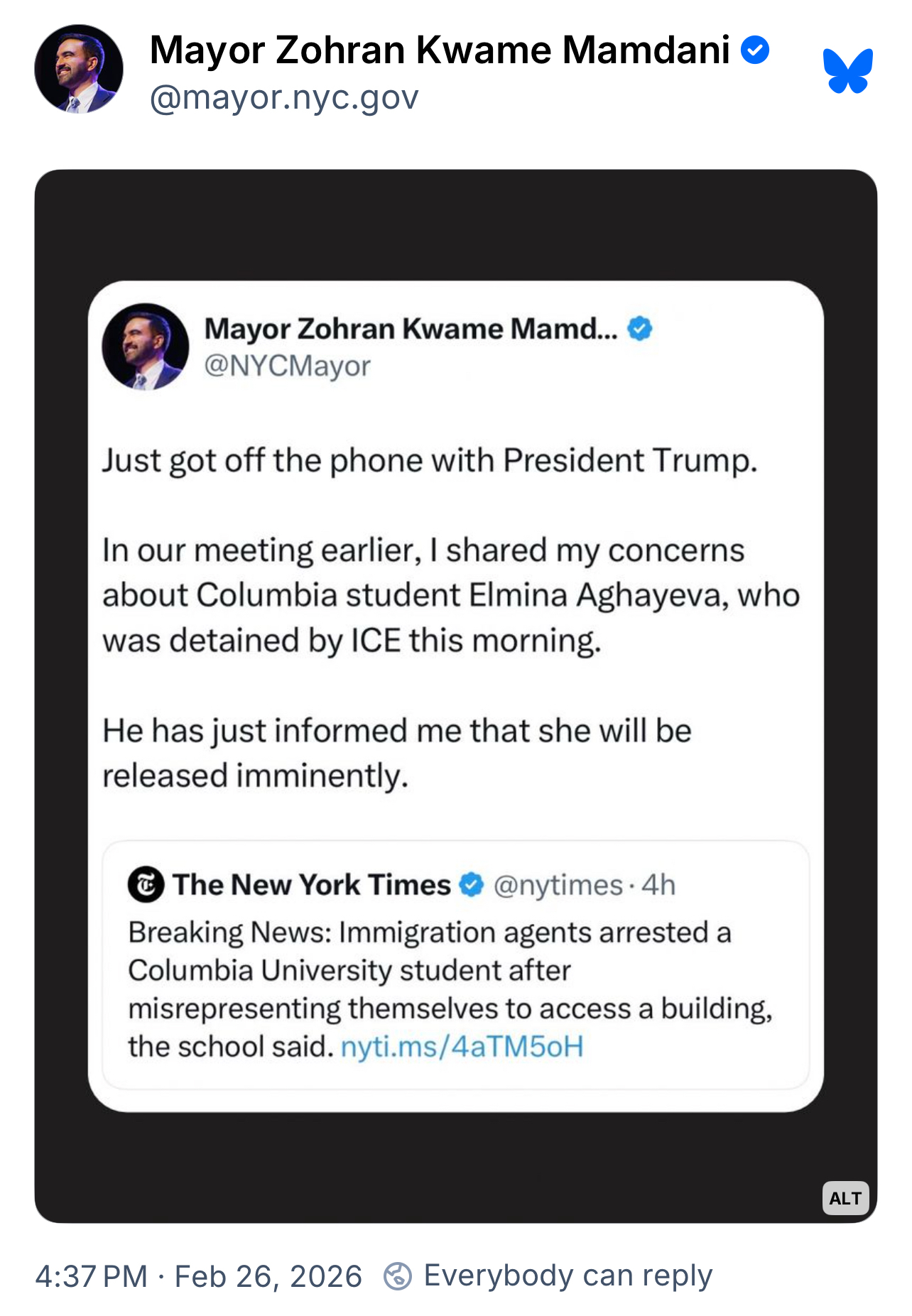Viewport: 912px width, 1316px height.
Task: Click the blue verified badge beside the post author's name
Action: [755, 50]
